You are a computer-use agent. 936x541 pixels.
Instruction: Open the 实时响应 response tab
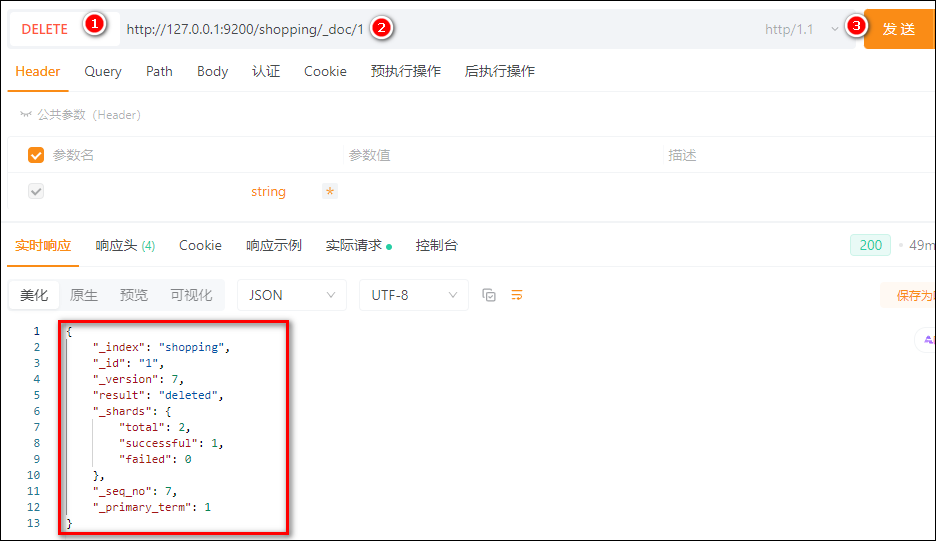pyautogui.click(x=43, y=245)
